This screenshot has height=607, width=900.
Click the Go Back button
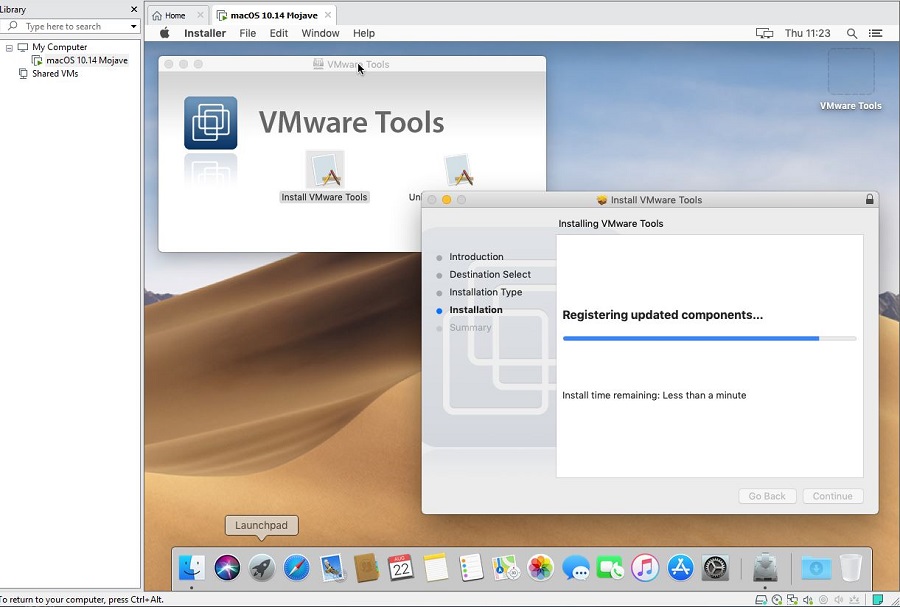pos(767,496)
